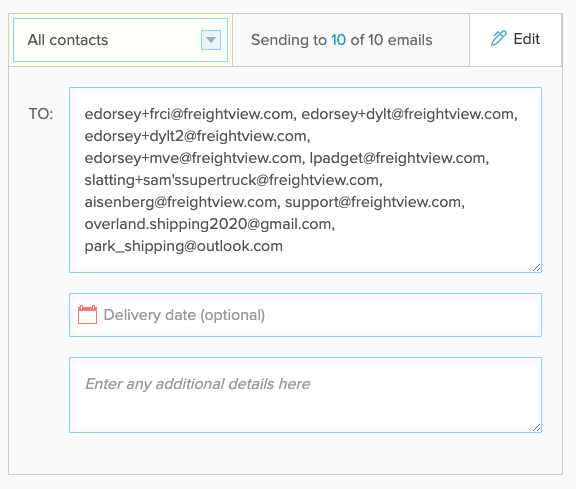Click into the additional details text box
Screen dimensions: 576x489
tap(305, 395)
